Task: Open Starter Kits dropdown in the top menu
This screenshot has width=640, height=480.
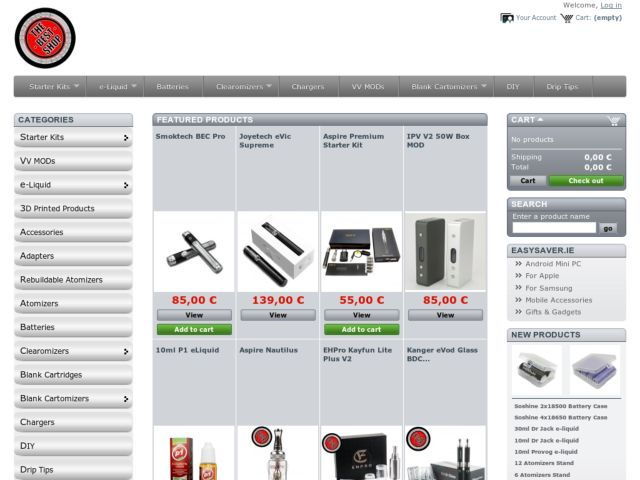Action: point(76,86)
